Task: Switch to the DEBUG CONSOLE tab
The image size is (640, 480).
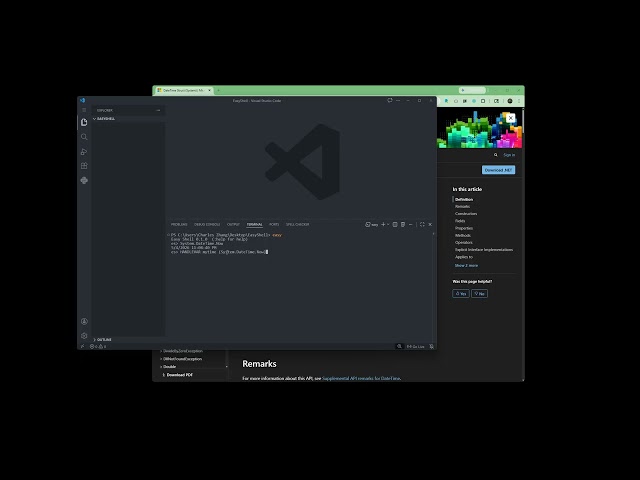Action: 207,224
